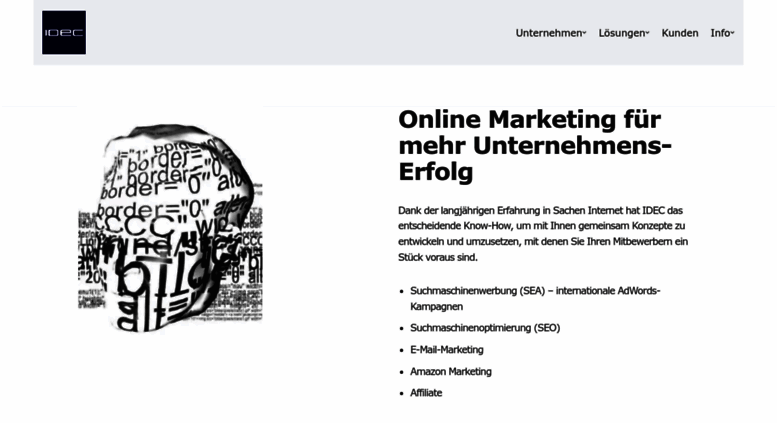The width and height of the screenshot is (777, 423).
Task: Select the Amazon Marketing list item
Action: click(x=450, y=371)
